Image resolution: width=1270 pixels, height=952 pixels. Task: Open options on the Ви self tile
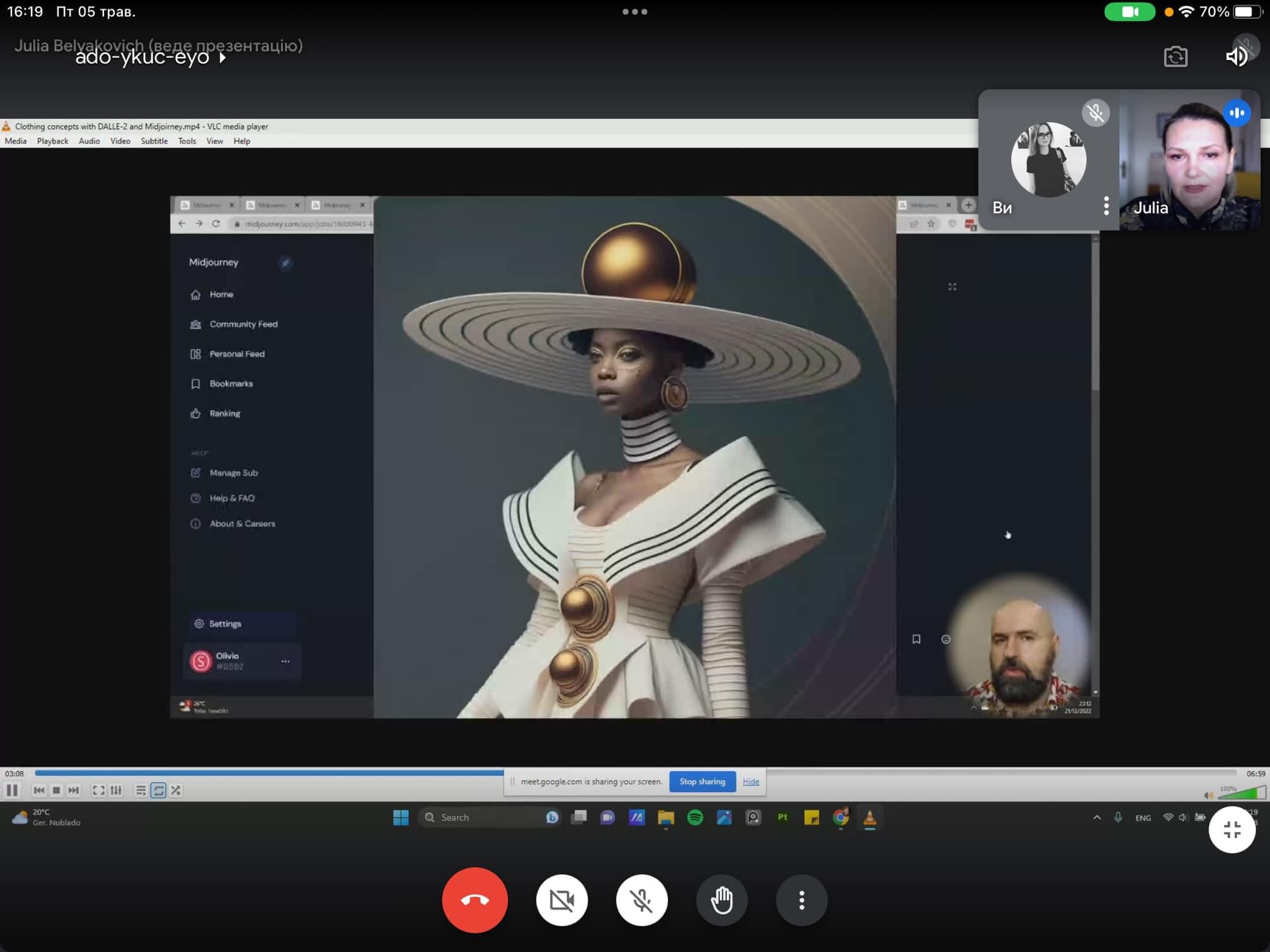[x=1106, y=206]
